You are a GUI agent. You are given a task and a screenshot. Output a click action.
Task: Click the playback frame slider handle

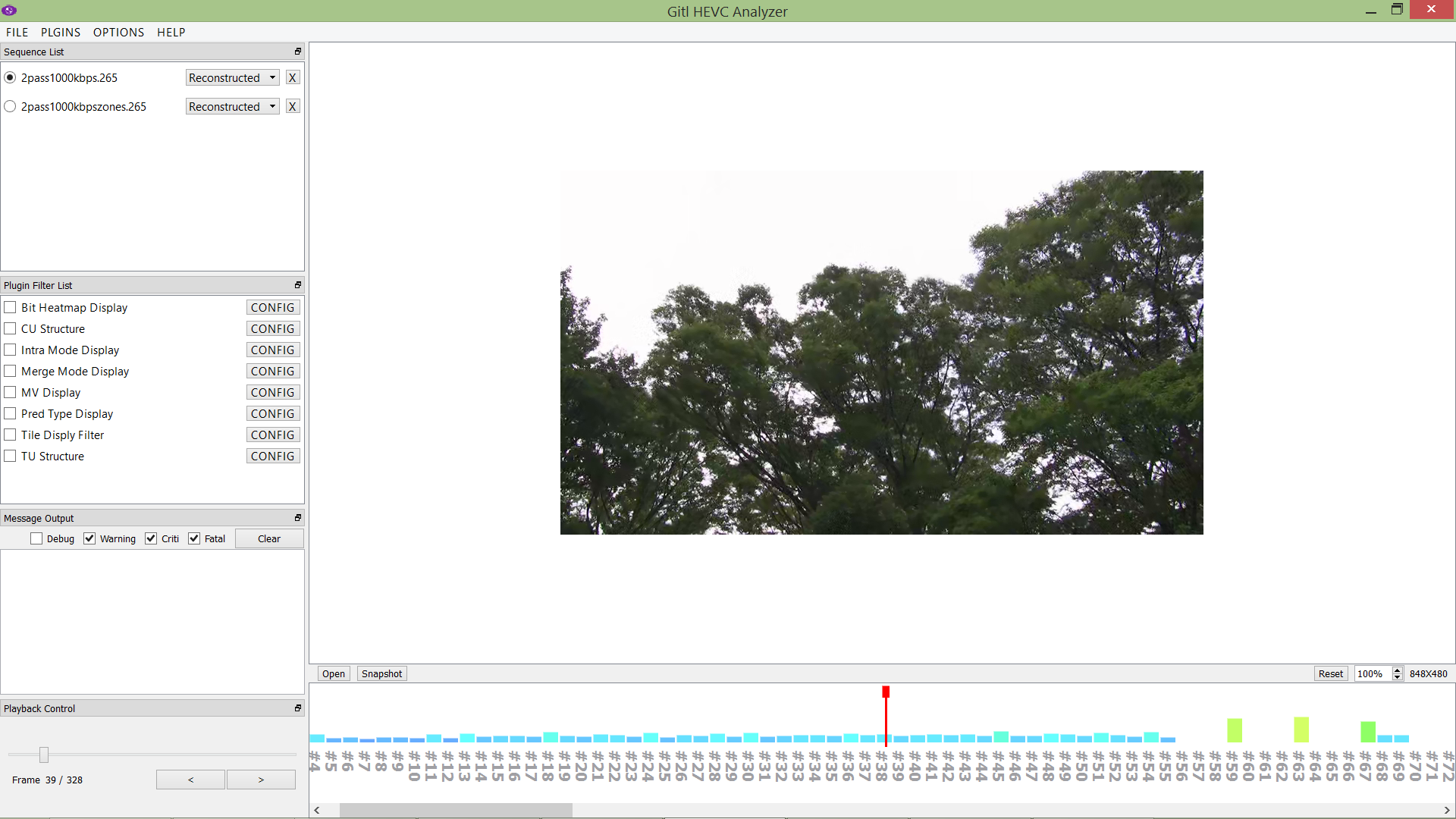44,755
